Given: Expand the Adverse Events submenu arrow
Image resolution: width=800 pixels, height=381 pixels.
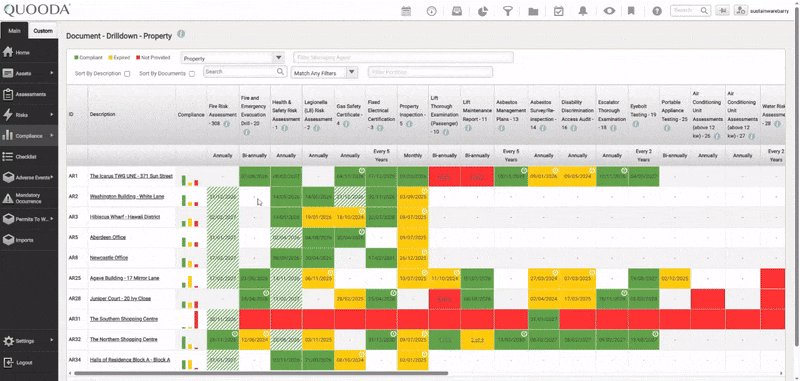Looking at the screenshot, I should (52, 177).
